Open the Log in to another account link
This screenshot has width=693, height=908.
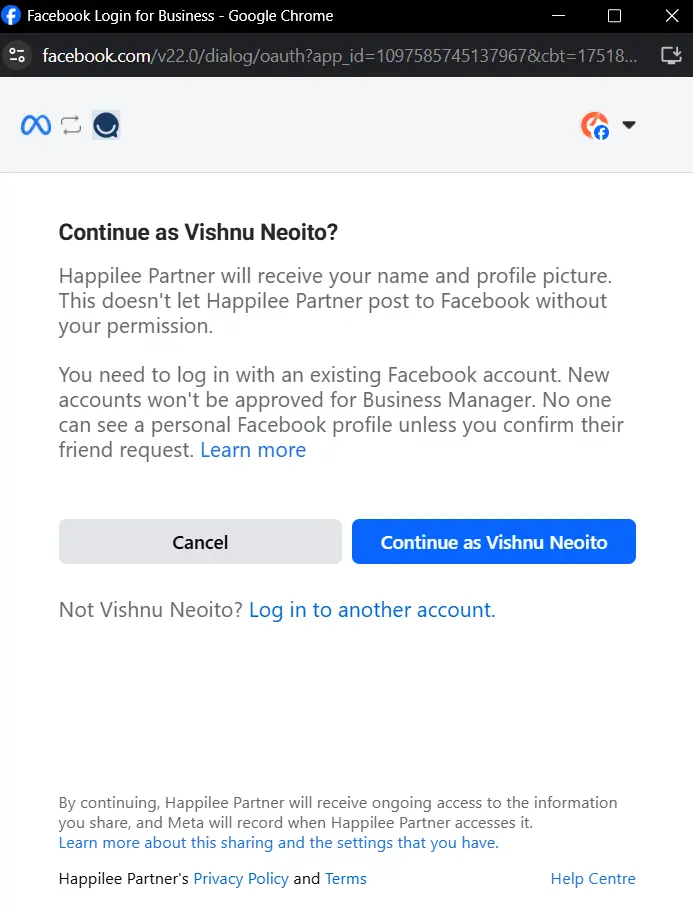coord(371,609)
